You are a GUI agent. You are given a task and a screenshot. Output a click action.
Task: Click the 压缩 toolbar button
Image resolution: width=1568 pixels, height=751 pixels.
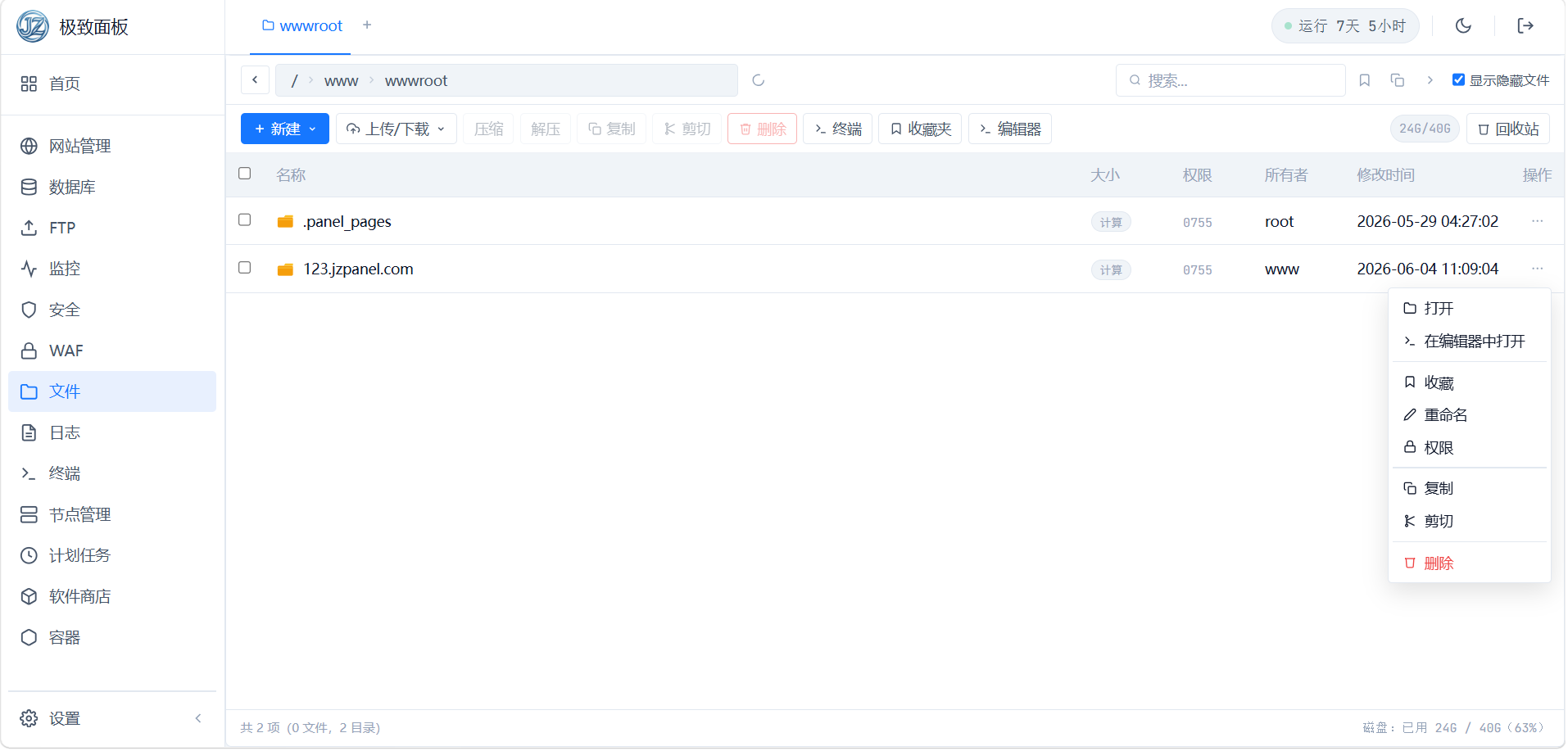(489, 129)
